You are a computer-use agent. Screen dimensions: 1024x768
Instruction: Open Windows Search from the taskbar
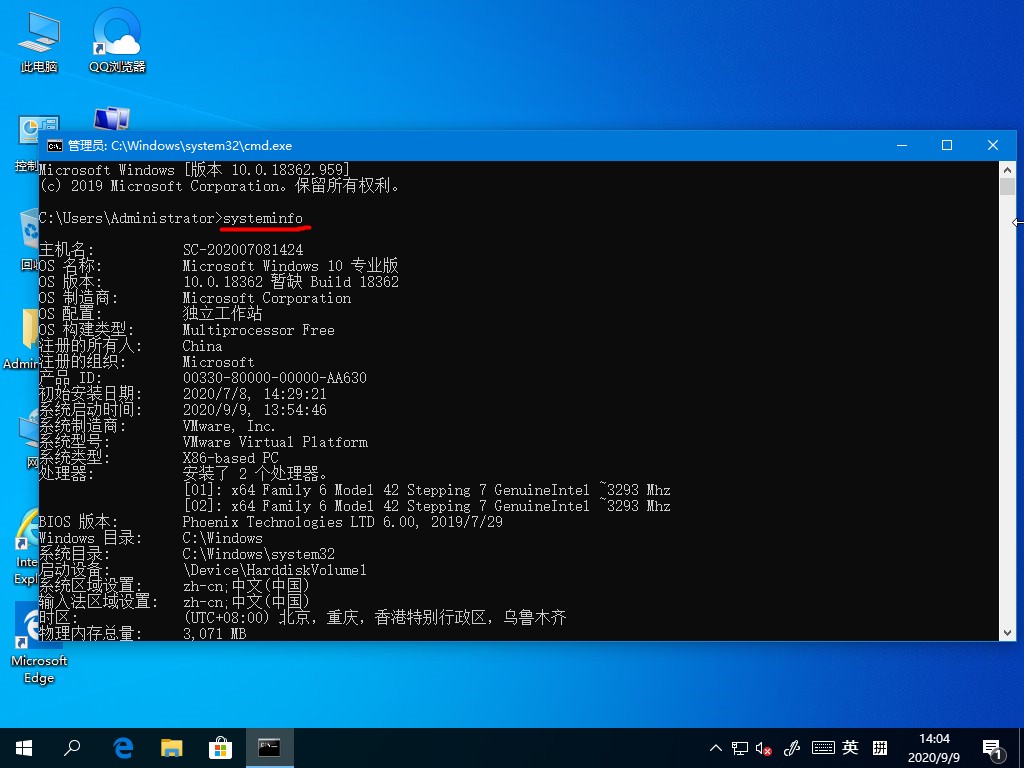72,747
